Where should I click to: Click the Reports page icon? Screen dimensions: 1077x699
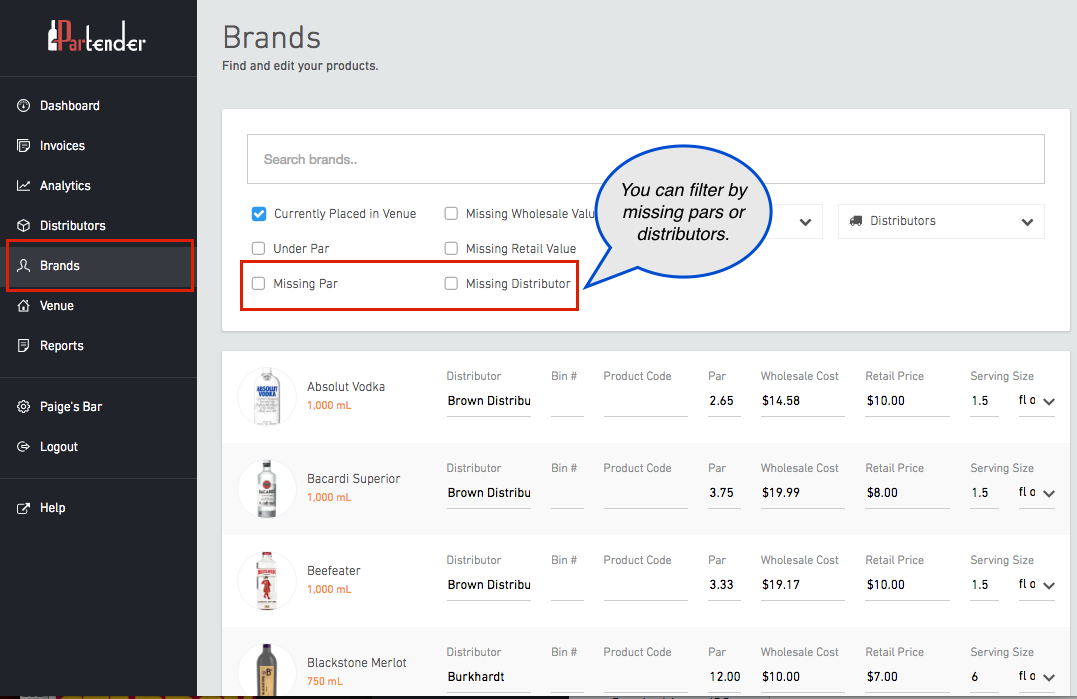click(x=23, y=345)
